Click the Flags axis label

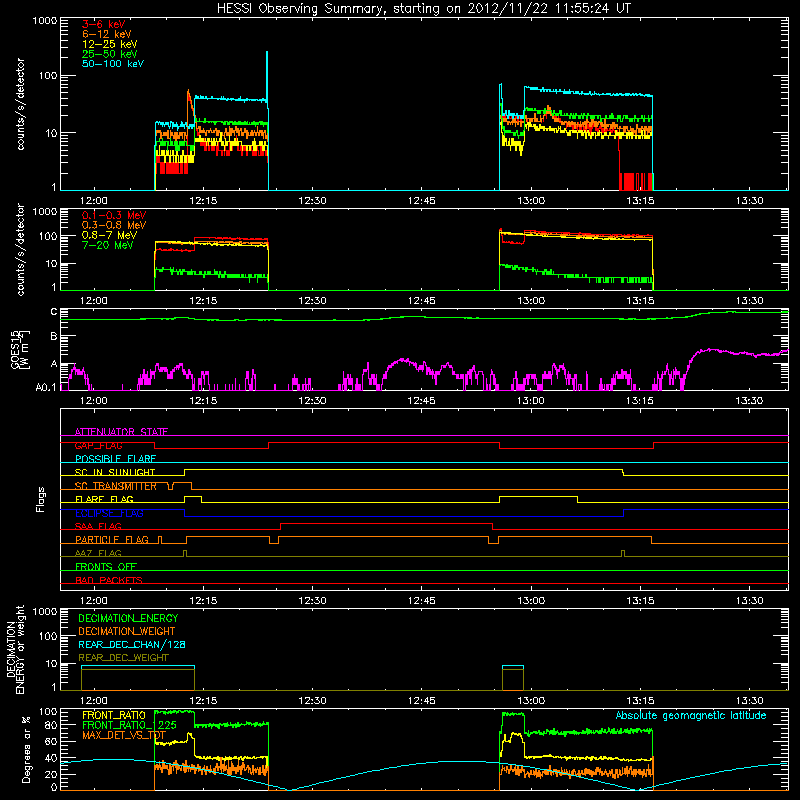tap(41, 499)
